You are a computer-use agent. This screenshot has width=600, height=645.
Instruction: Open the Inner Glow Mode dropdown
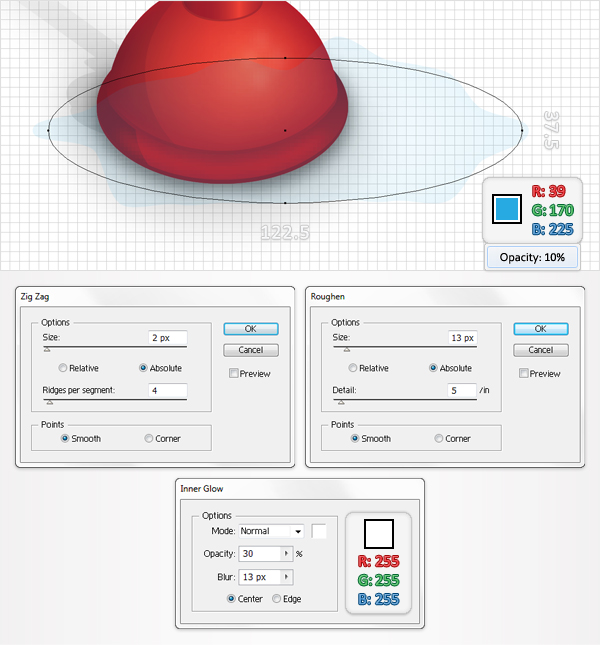point(271,531)
